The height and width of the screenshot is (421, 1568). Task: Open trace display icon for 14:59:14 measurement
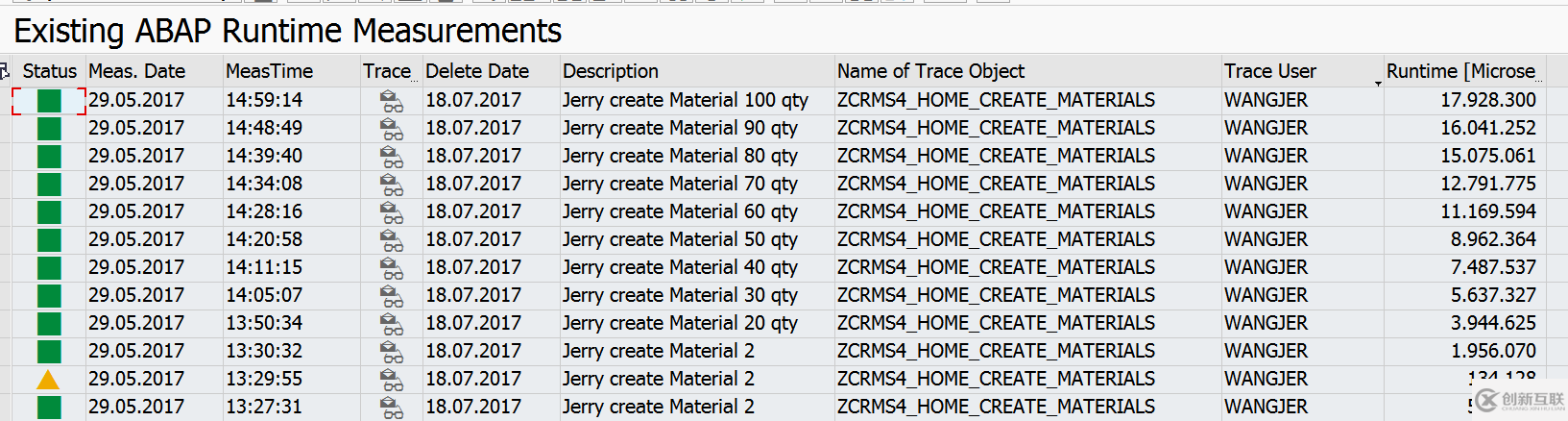tap(391, 101)
